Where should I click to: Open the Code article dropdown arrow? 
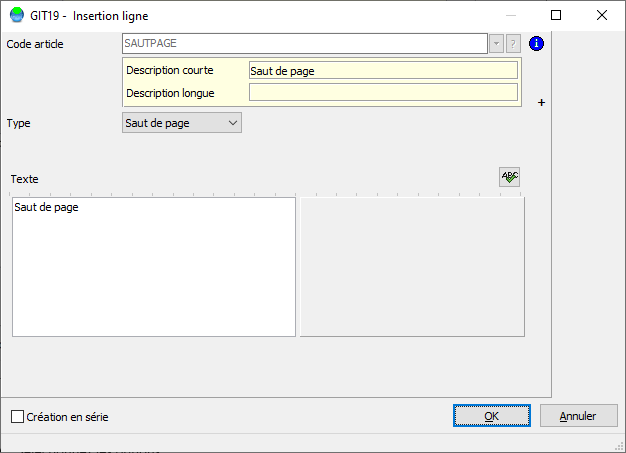pos(496,44)
